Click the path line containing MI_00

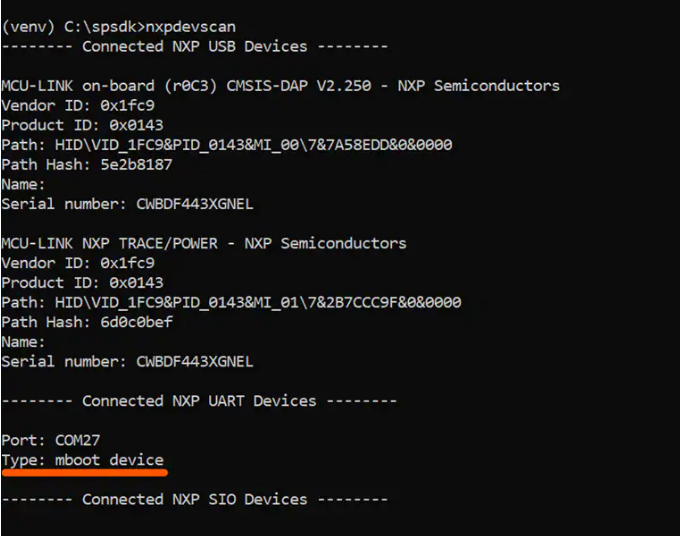point(227,145)
